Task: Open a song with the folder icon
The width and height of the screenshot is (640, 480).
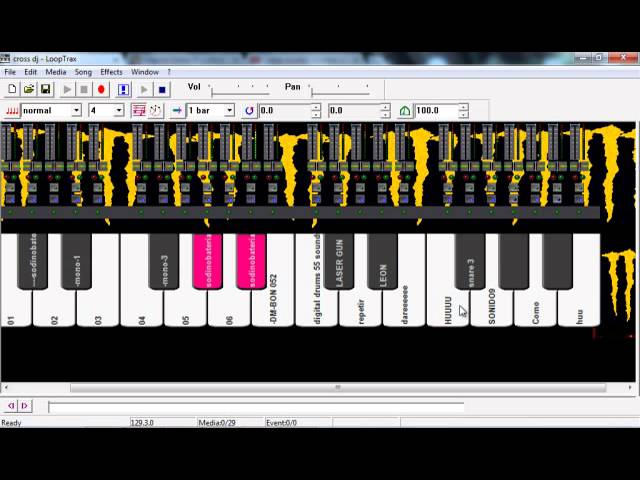Action: (x=29, y=89)
